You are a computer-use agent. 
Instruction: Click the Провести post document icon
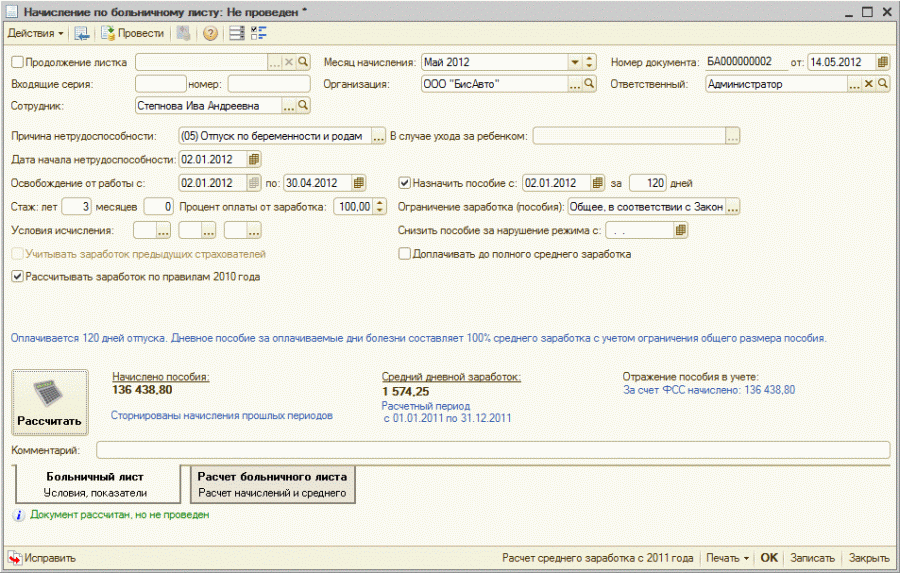[109, 33]
